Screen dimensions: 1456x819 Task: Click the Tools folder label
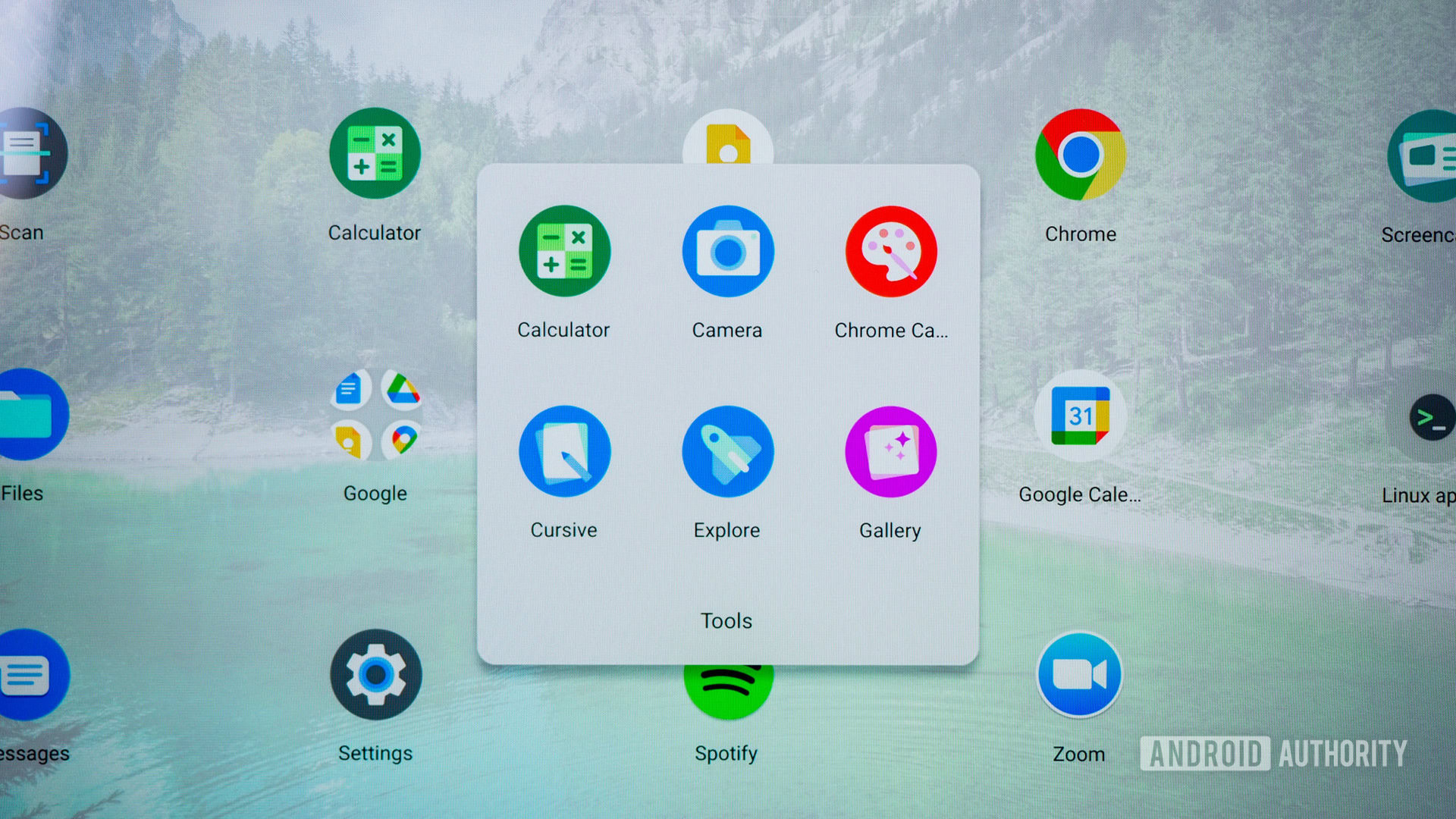[726, 621]
